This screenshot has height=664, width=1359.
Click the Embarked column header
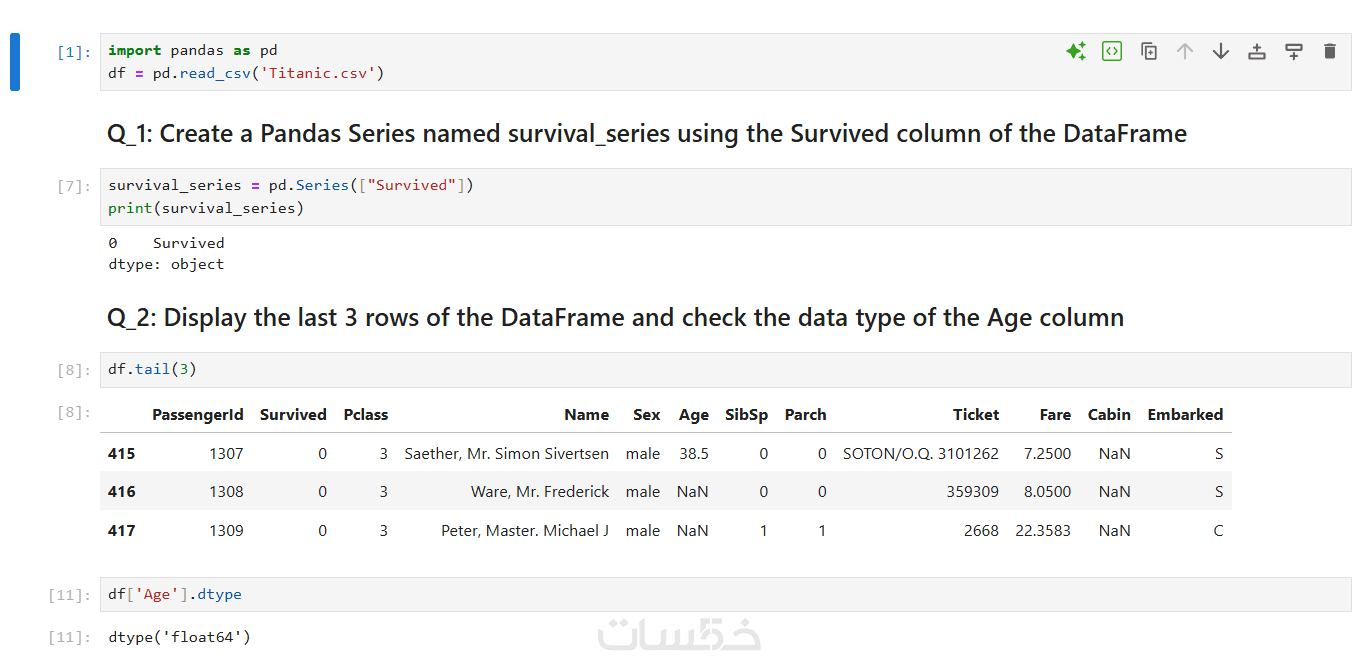(x=1184, y=415)
